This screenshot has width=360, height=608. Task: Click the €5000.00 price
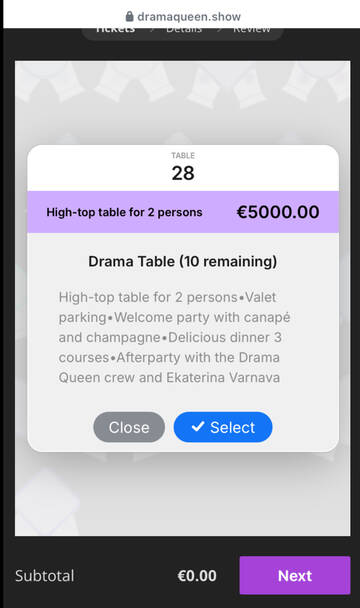(x=278, y=212)
